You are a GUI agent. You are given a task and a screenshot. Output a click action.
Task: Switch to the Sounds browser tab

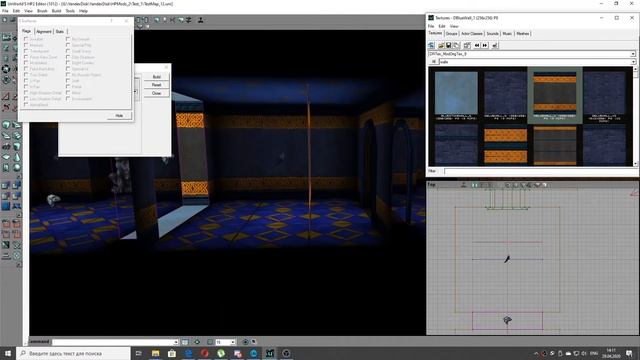pyautogui.click(x=492, y=33)
